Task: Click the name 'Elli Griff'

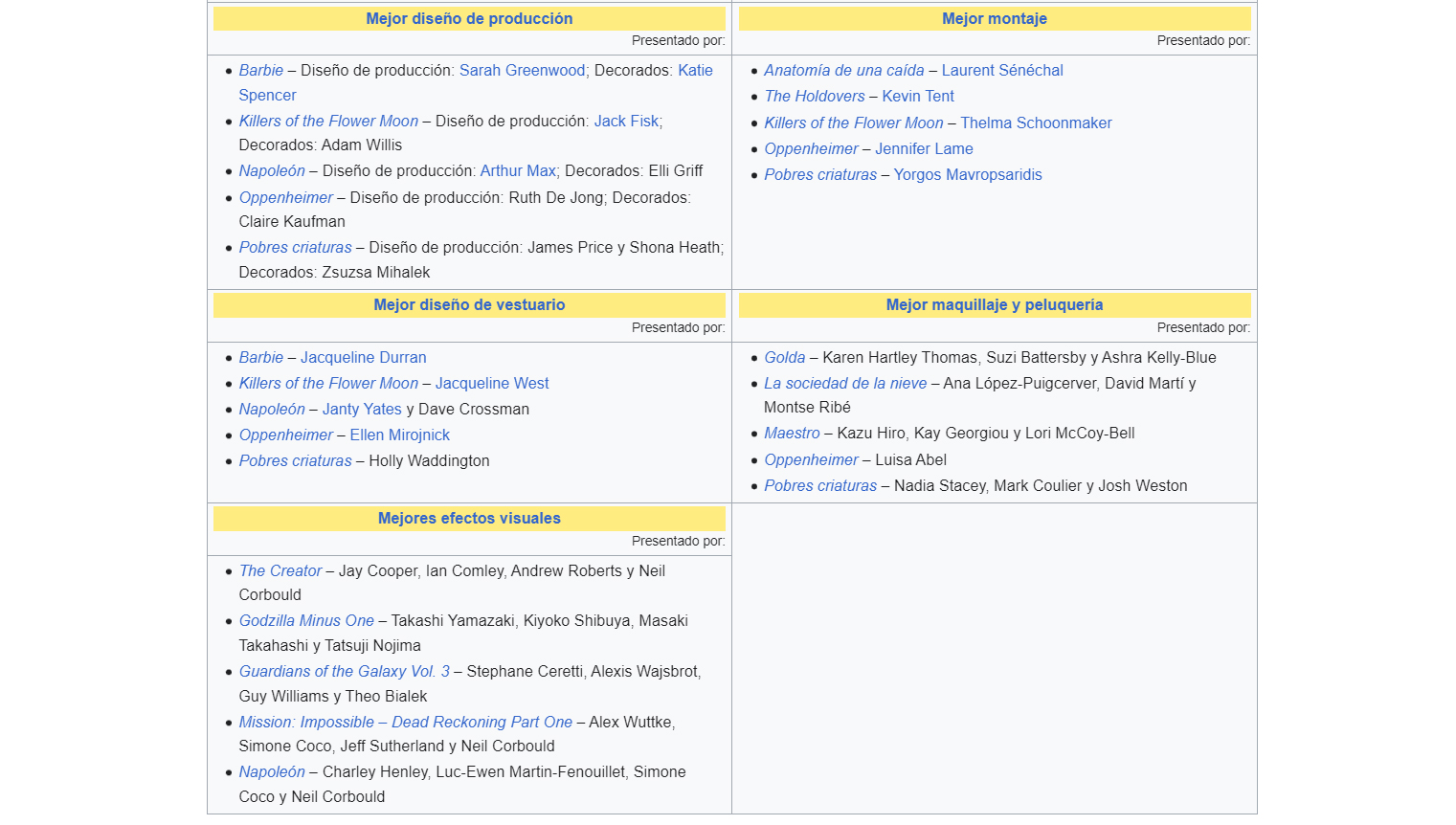Action: click(676, 170)
